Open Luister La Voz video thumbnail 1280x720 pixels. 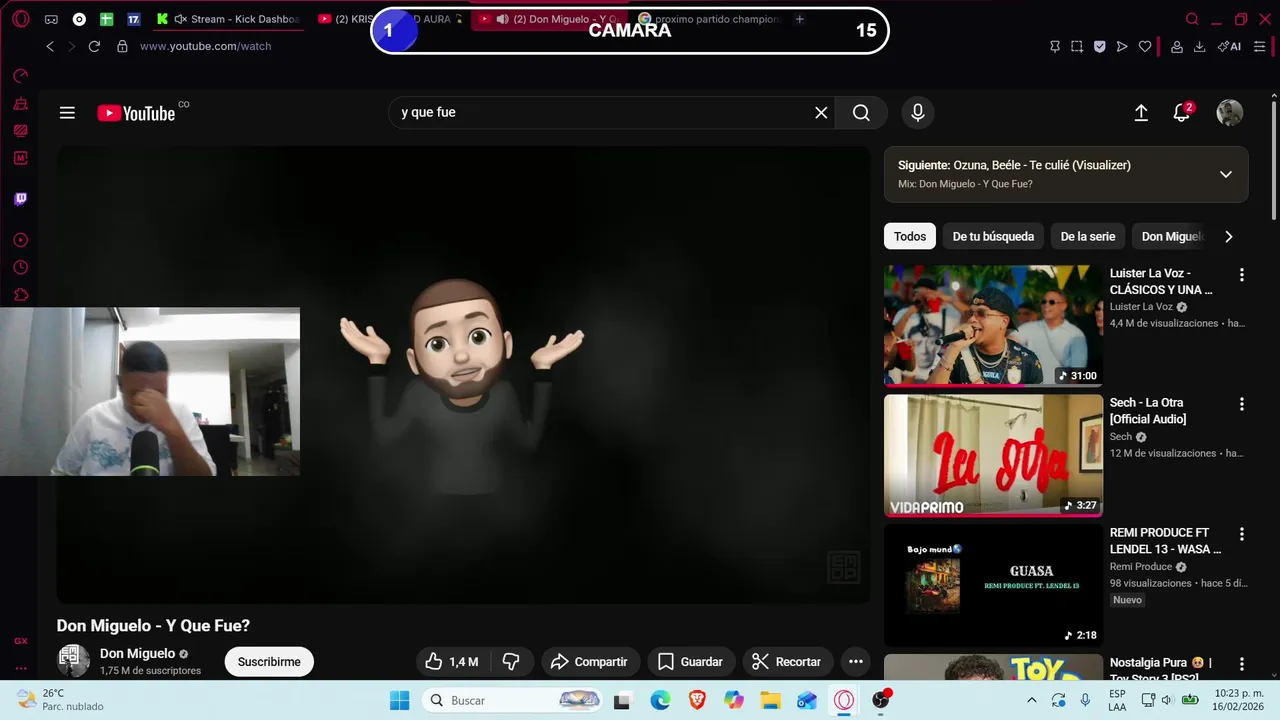[993, 325]
